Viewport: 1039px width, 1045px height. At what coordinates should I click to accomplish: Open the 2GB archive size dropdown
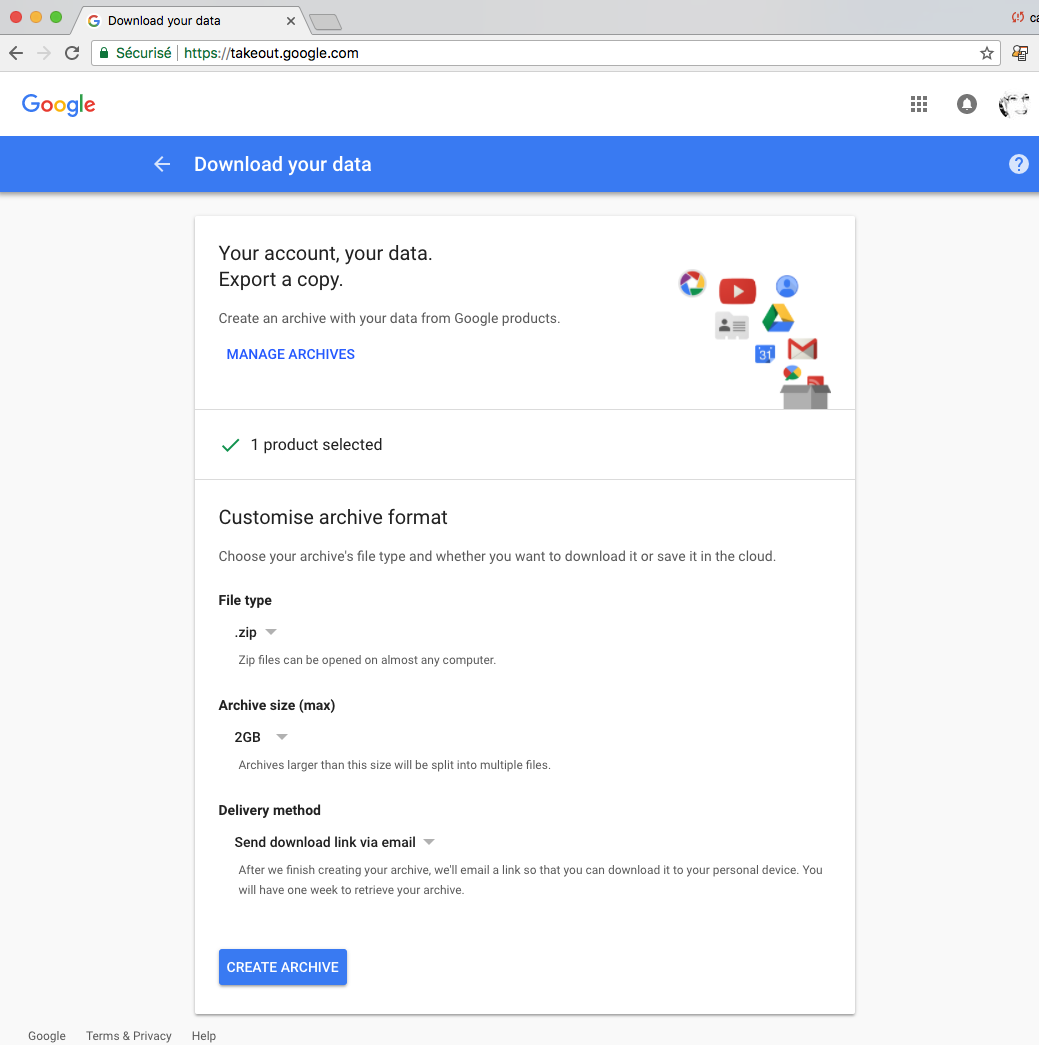pyautogui.click(x=261, y=737)
